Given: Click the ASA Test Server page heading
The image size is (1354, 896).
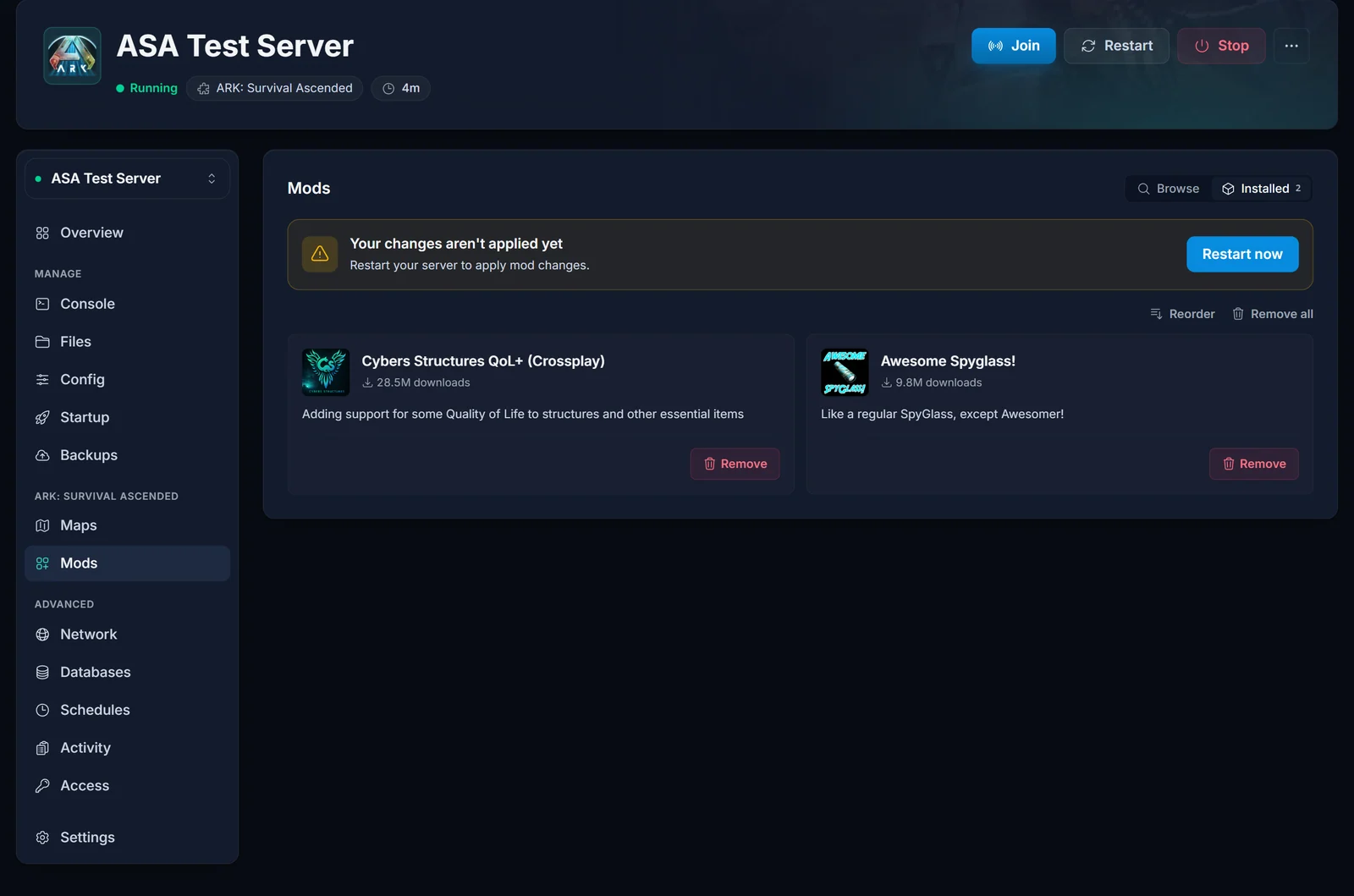Looking at the screenshot, I should tap(234, 46).
